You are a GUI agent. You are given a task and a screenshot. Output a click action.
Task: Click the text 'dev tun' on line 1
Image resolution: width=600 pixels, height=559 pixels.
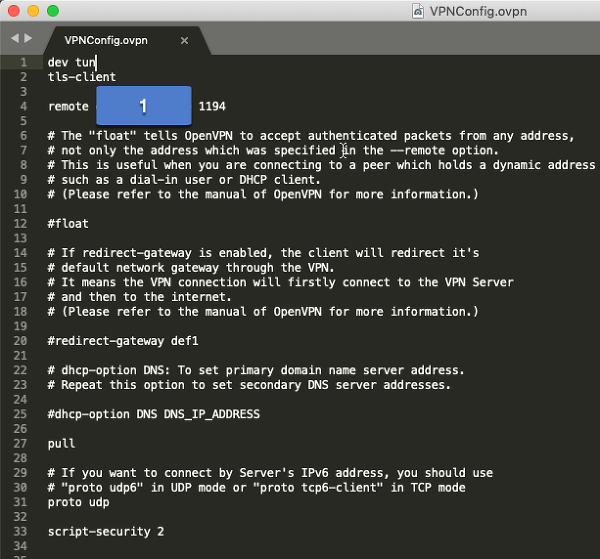tap(72, 62)
